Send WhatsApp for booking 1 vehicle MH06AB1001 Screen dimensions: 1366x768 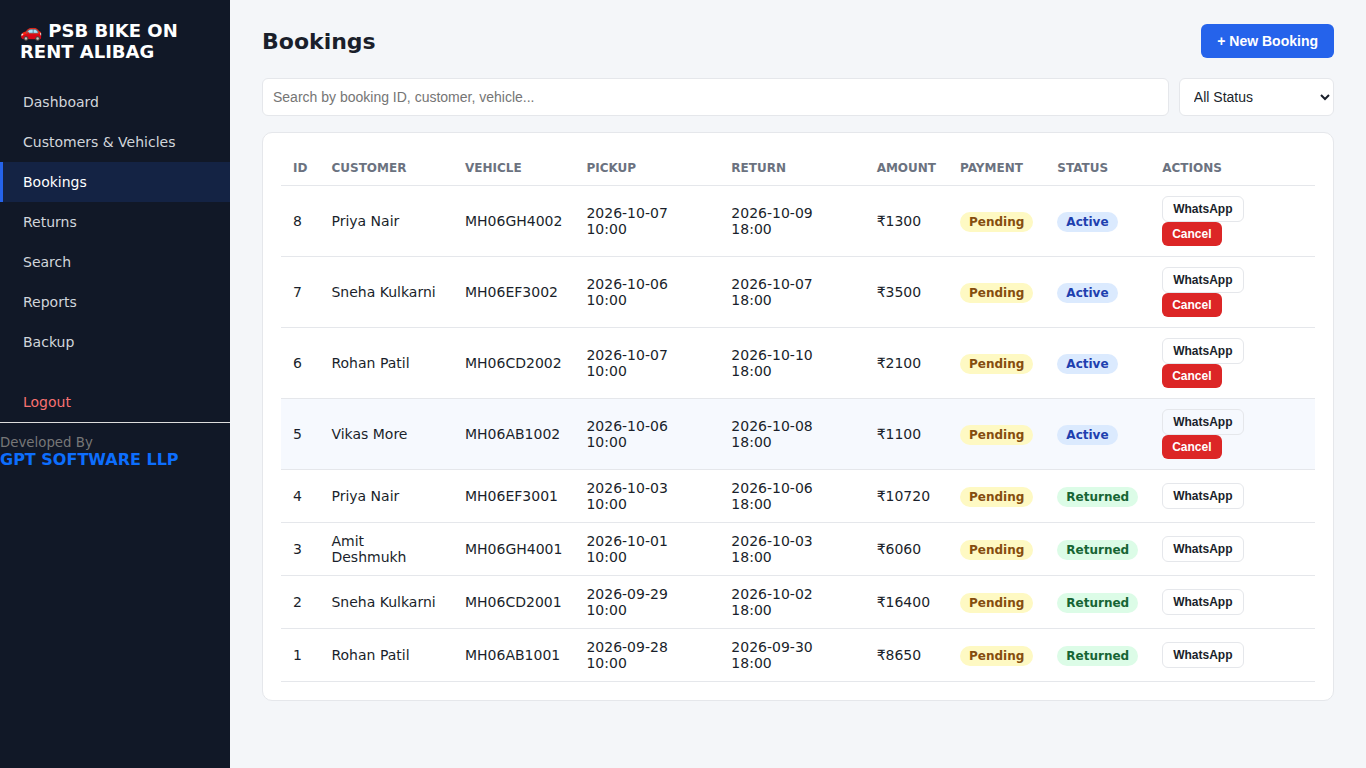click(1202, 655)
